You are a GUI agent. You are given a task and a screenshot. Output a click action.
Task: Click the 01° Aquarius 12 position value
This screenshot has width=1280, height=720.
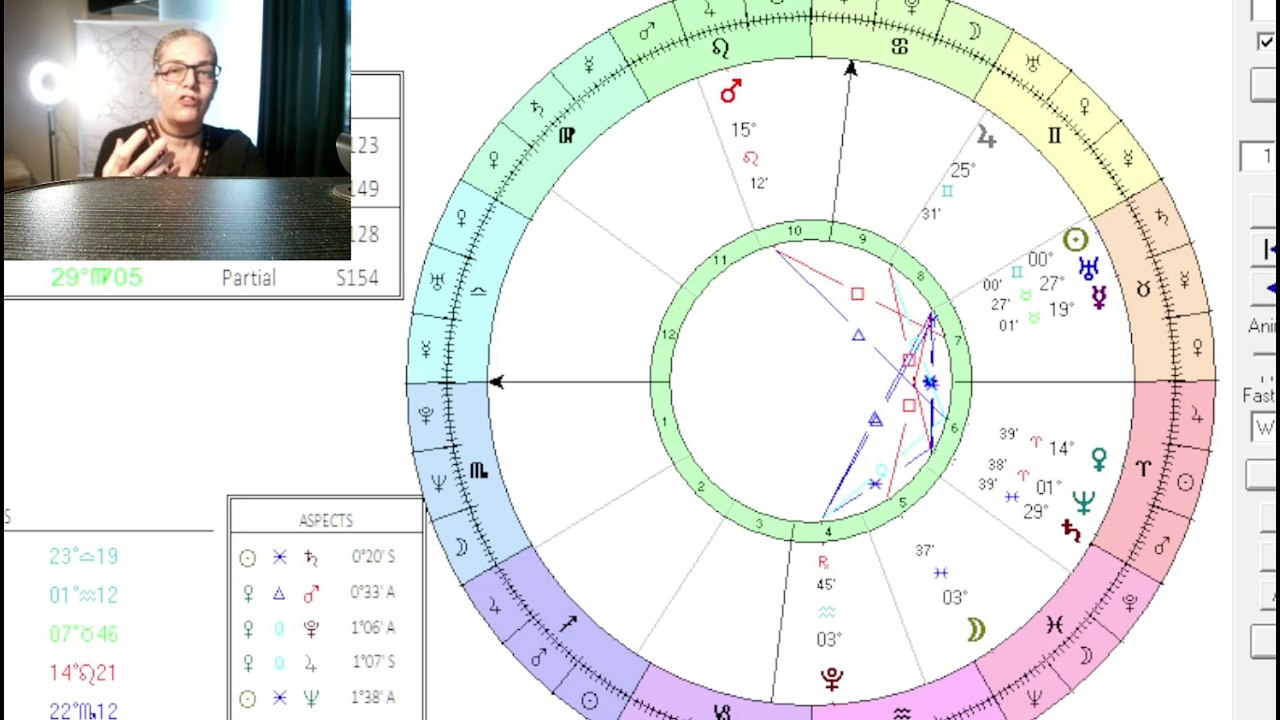click(83, 595)
